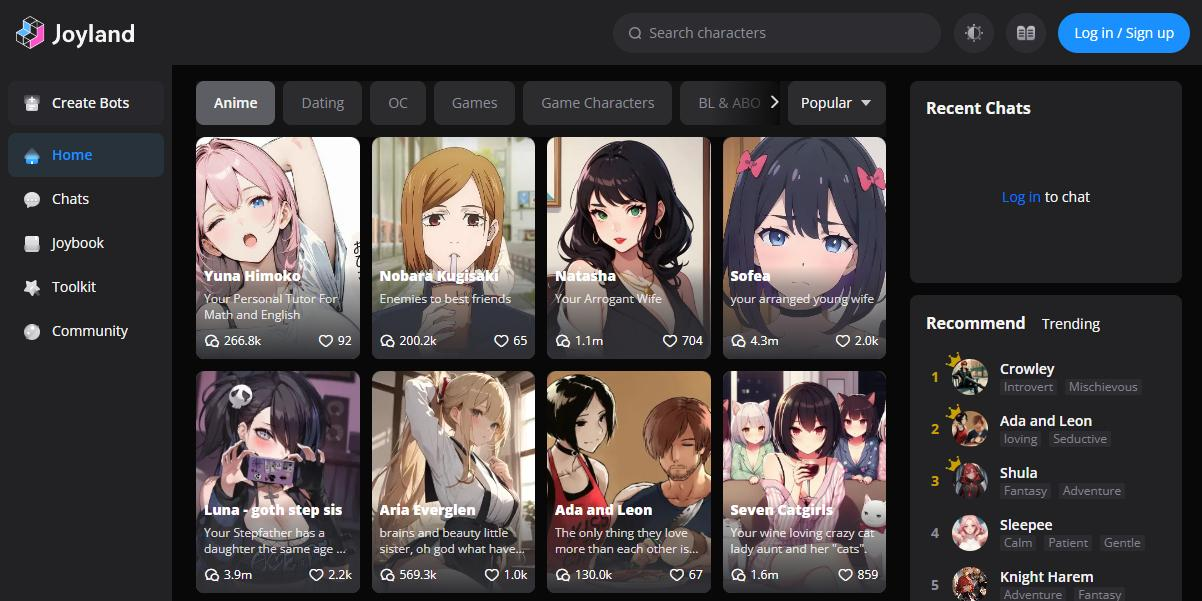Image resolution: width=1202 pixels, height=601 pixels.
Task: Click Sleepee's avatar in Recommend list
Action: (970, 533)
